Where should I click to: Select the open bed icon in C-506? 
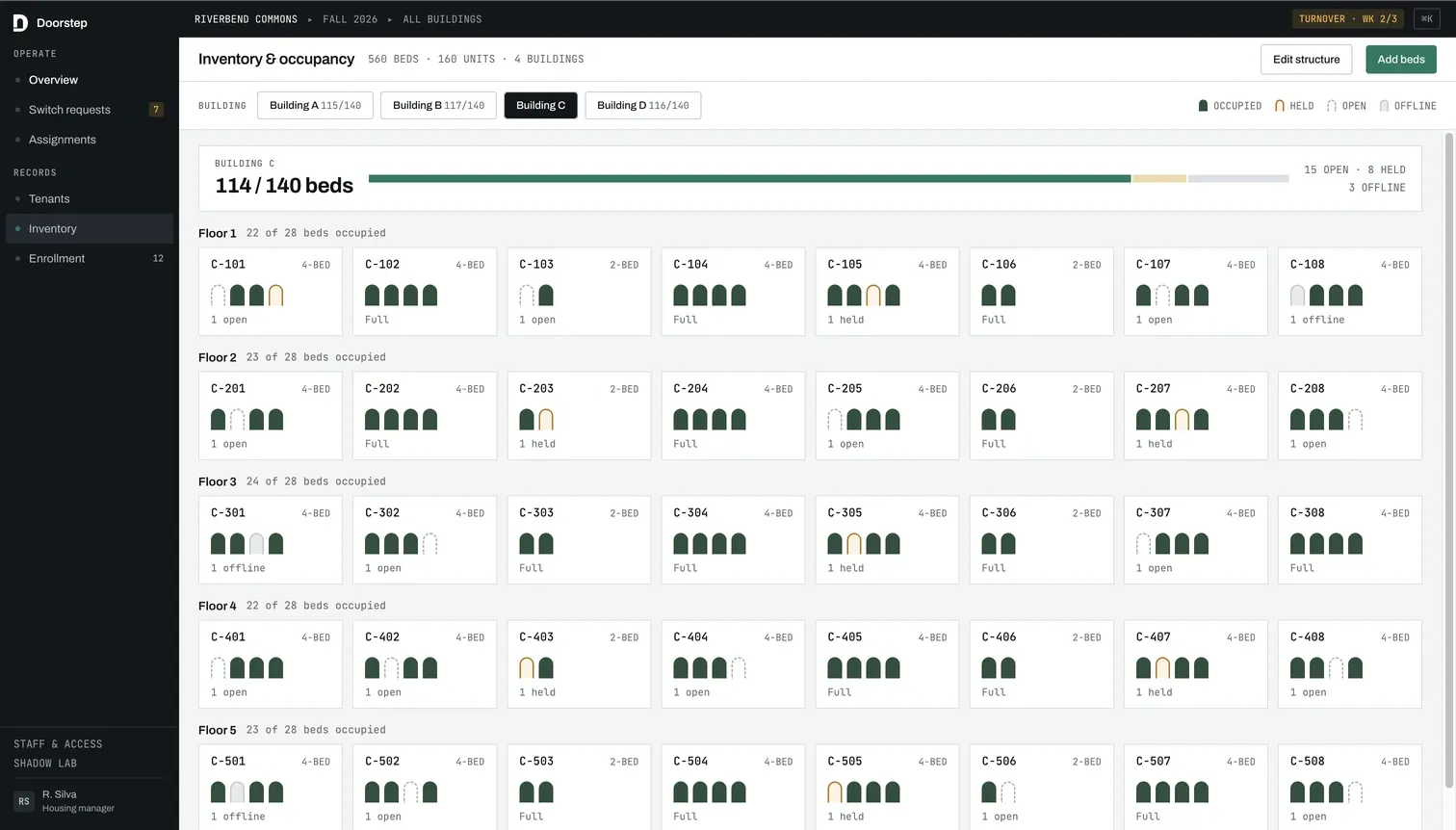point(1008,792)
